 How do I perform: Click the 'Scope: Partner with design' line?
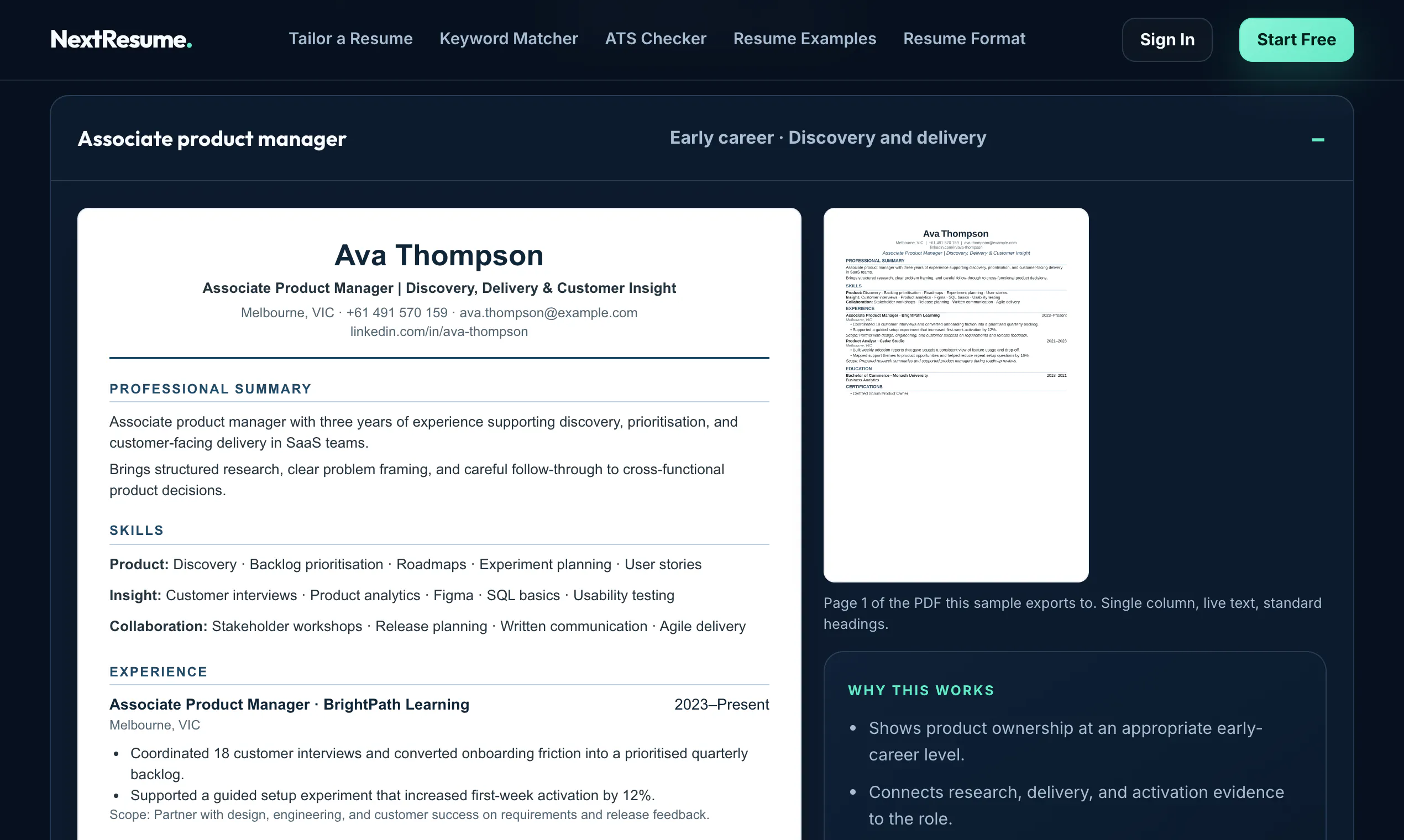409,815
